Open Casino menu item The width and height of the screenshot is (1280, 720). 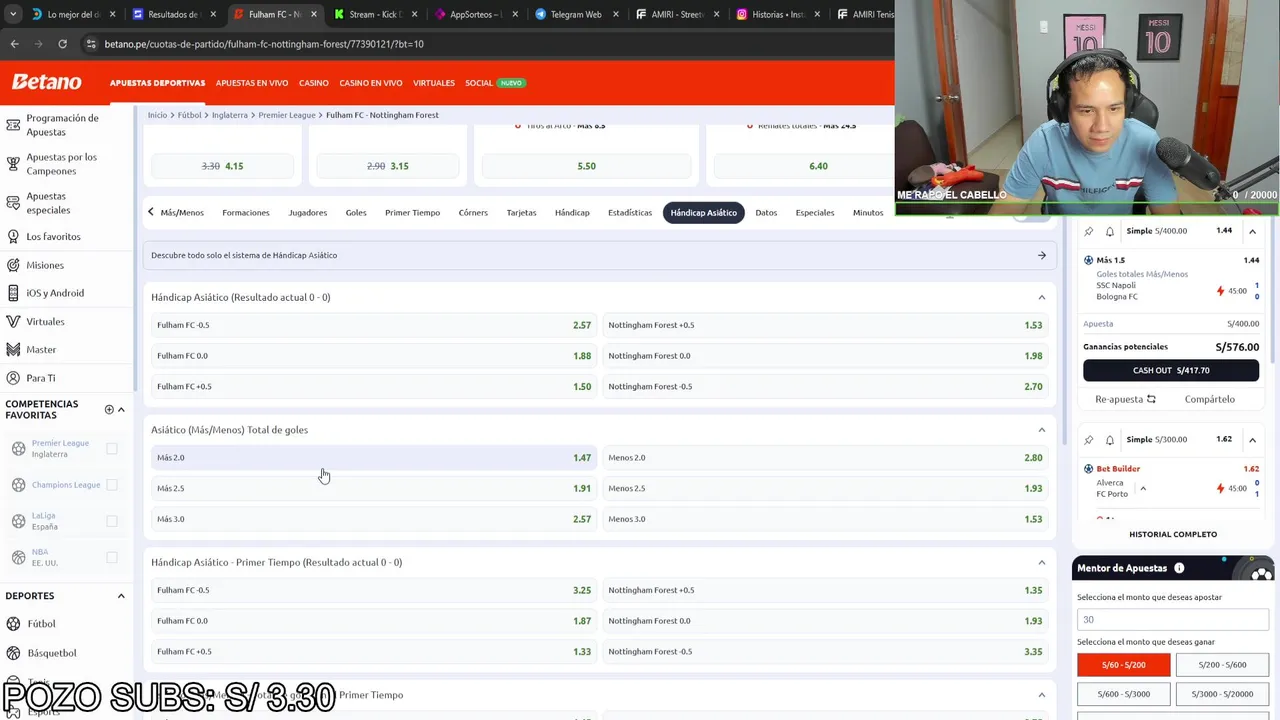(313, 83)
